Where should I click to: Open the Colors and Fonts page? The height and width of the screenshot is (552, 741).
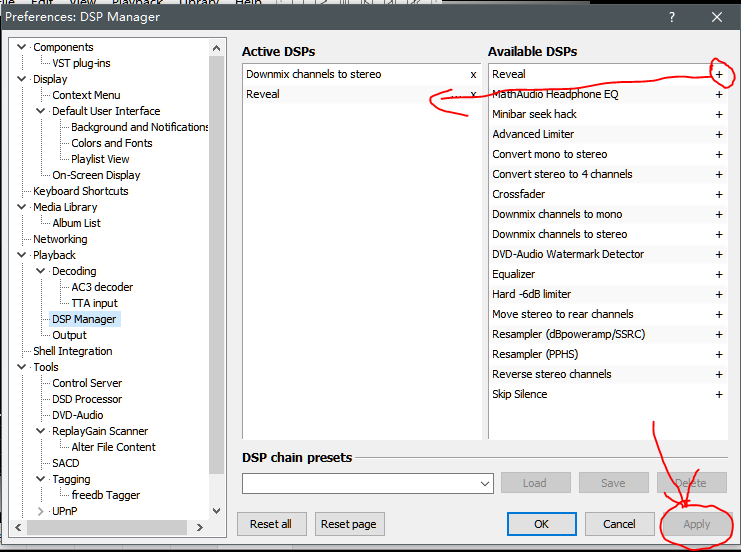[111, 143]
